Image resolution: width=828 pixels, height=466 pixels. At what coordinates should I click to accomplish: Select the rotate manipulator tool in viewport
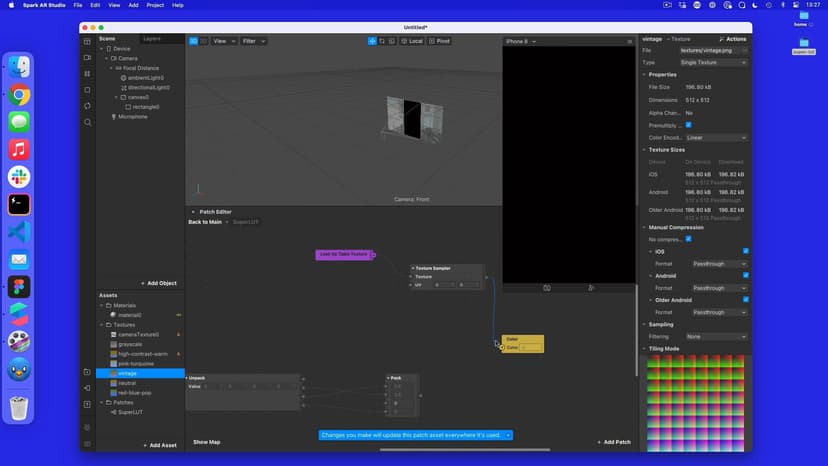click(382, 41)
